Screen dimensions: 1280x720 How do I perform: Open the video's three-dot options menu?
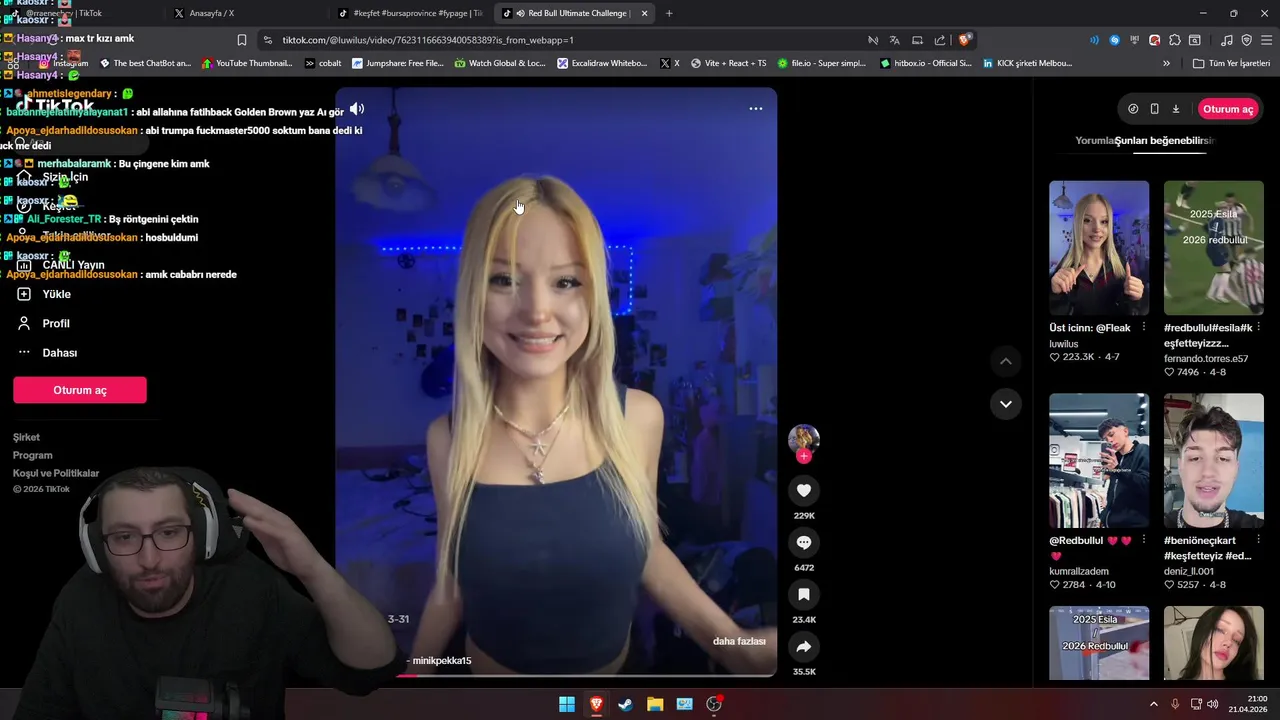click(756, 109)
